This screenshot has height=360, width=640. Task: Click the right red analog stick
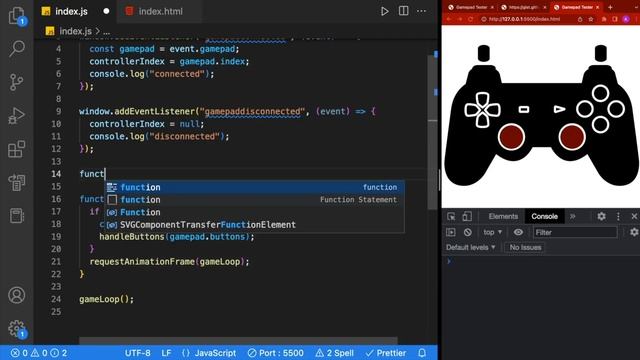point(571,137)
